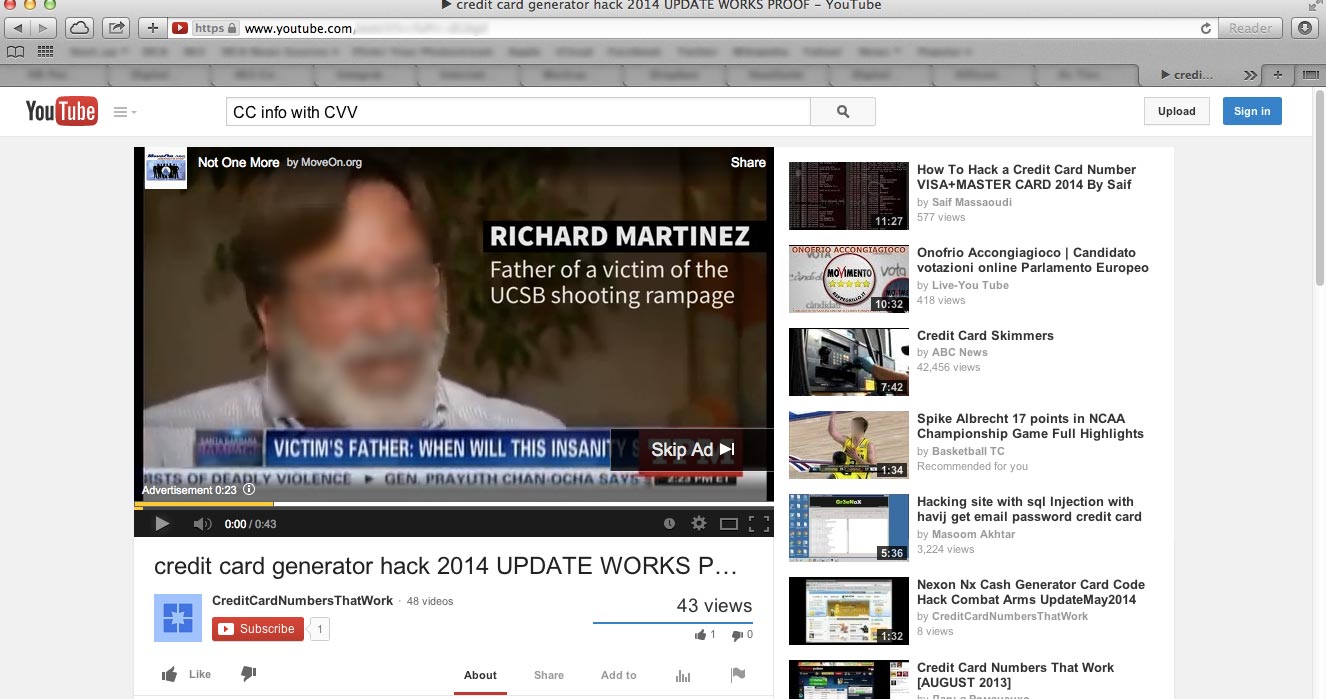This screenshot has height=699, width=1326.
Task: Expand the YouTube guide menu dropdown
Action: tap(125, 112)
